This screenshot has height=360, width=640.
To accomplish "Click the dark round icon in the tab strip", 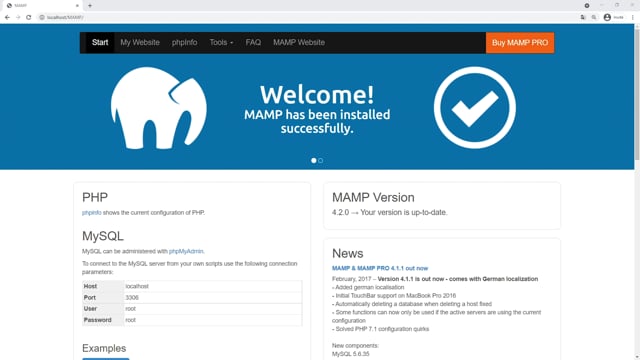I will point(587,6).
